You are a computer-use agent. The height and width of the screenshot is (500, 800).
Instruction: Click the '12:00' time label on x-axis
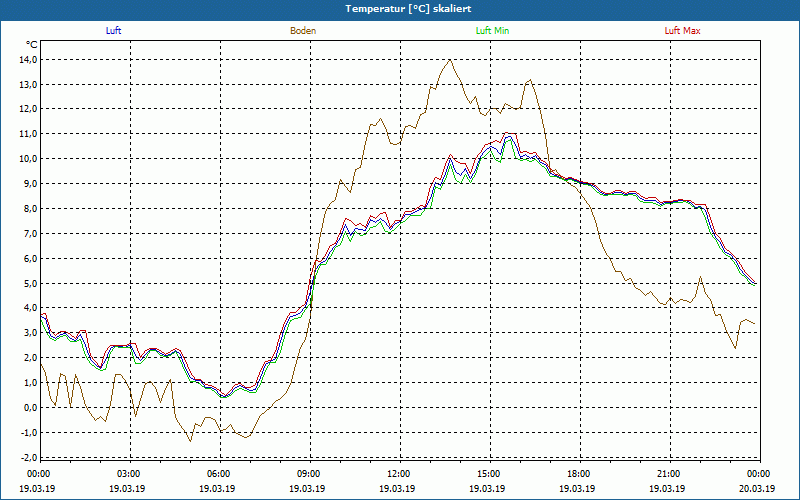point(398,474)
